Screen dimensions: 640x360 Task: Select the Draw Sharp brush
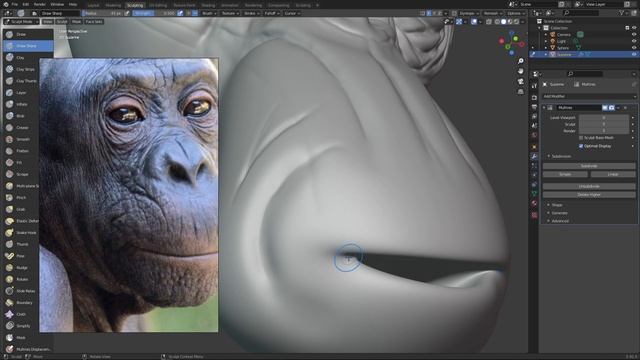click(28, 46)
